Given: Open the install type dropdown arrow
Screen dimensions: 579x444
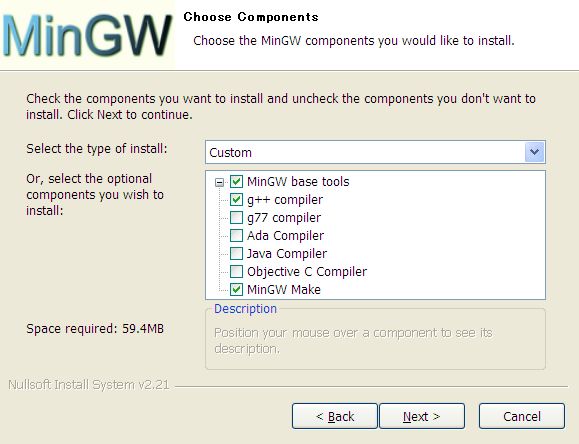Looking at the screenshot, I should (x=534, y=152).
